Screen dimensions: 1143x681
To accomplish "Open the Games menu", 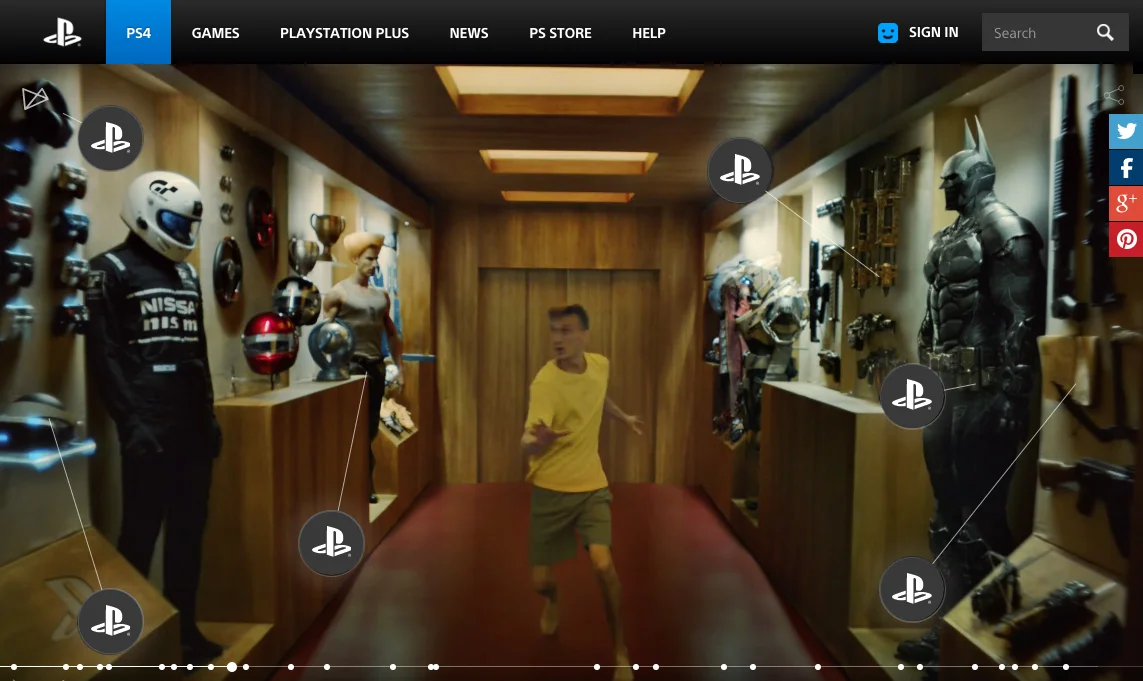I will click(215, 33).
